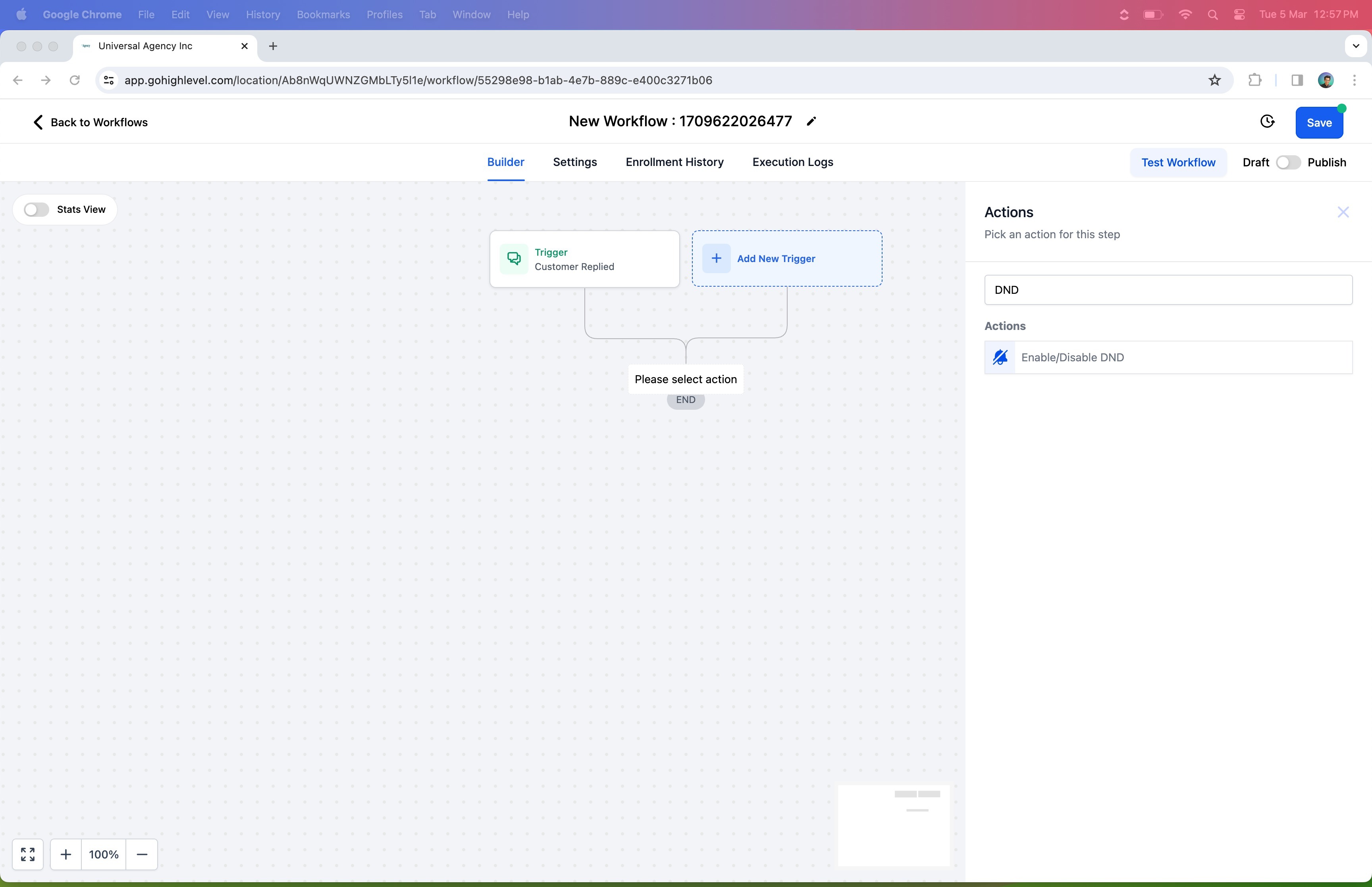Expand the Chrome tab search dropdown arrow
Image resolution: width=1372 pixels, height=887 pixels.
pos(1355,46)
